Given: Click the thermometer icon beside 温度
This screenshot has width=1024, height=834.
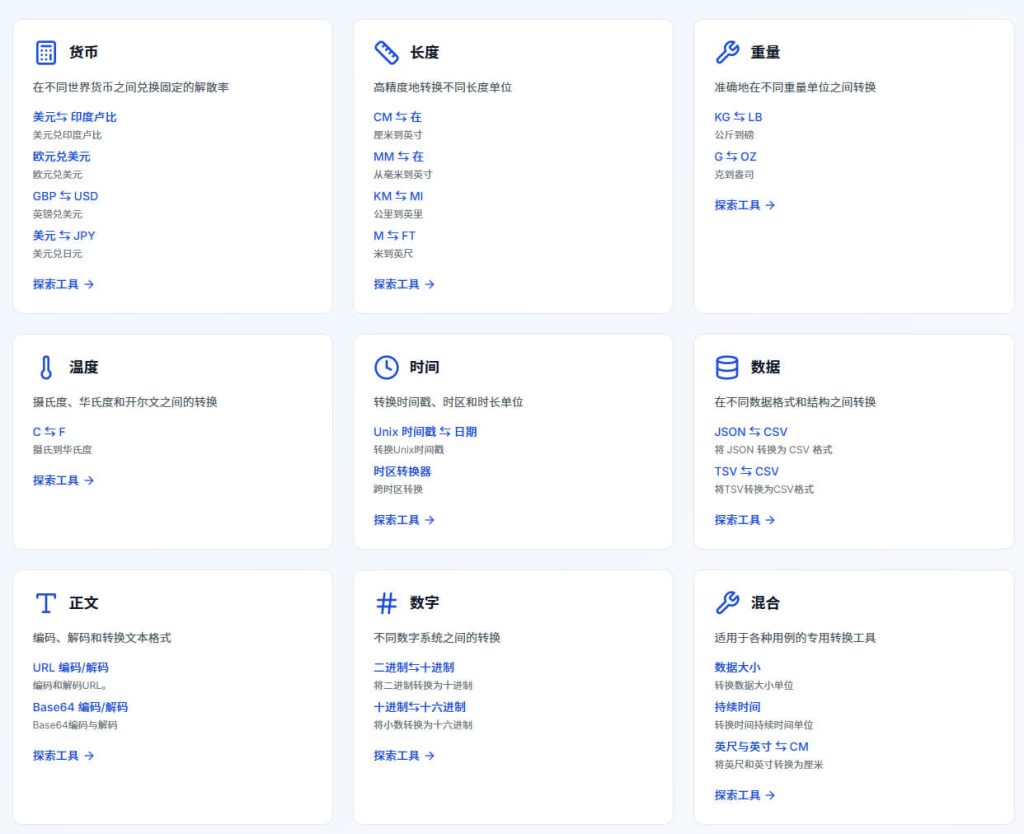Looking at the screenshot, I should (45, 367).
